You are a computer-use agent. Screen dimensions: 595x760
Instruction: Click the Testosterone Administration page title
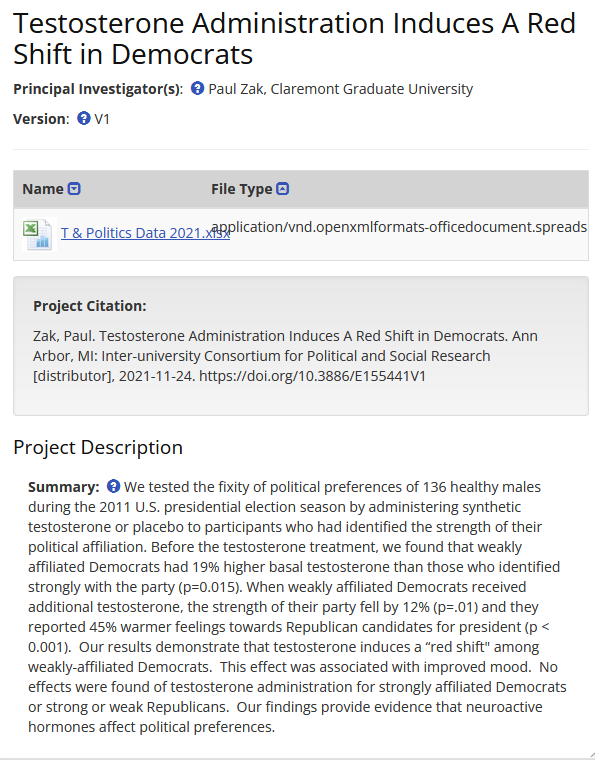tap(294, 38)
